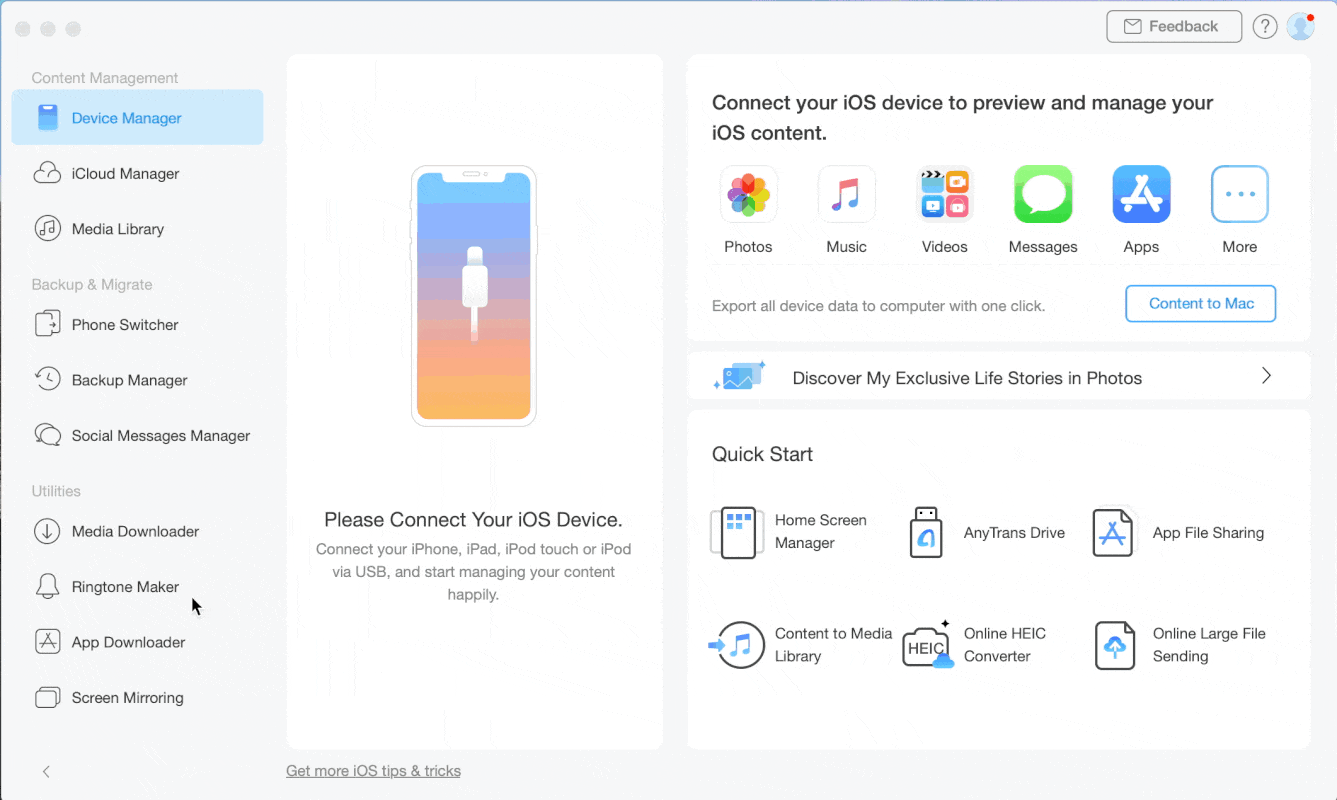Click the iPhone connection illustration

point(474,296)
